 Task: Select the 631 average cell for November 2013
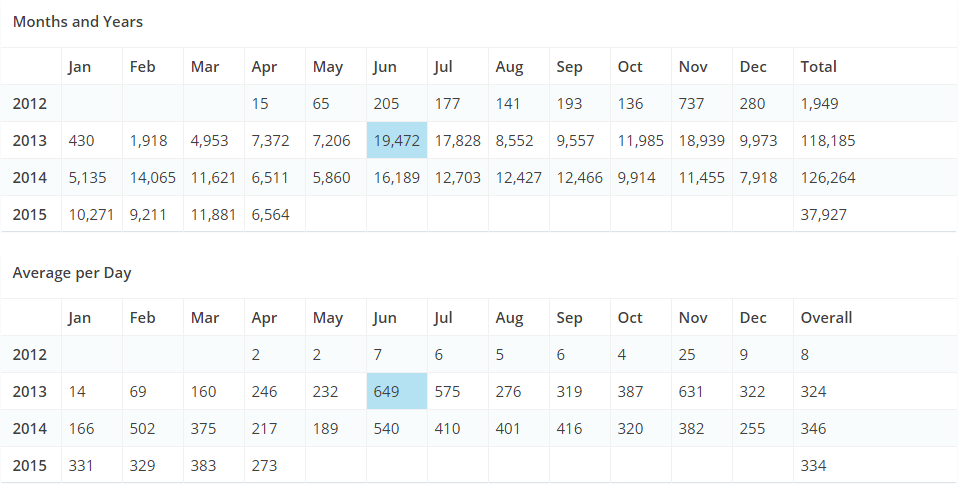(692, 392)
